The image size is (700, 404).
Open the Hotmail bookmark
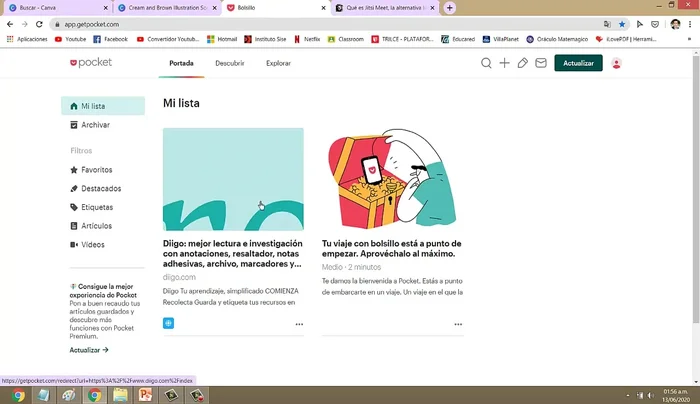point(222,39)
